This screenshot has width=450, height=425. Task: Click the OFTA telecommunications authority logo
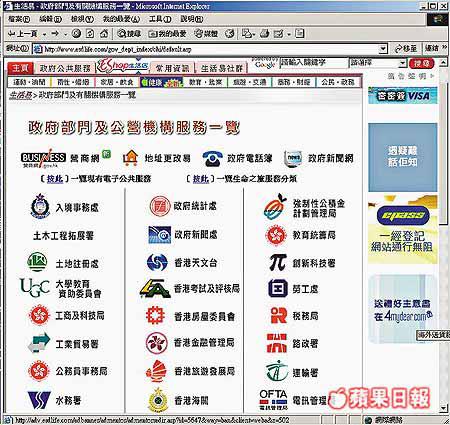(x=273, y=400)
